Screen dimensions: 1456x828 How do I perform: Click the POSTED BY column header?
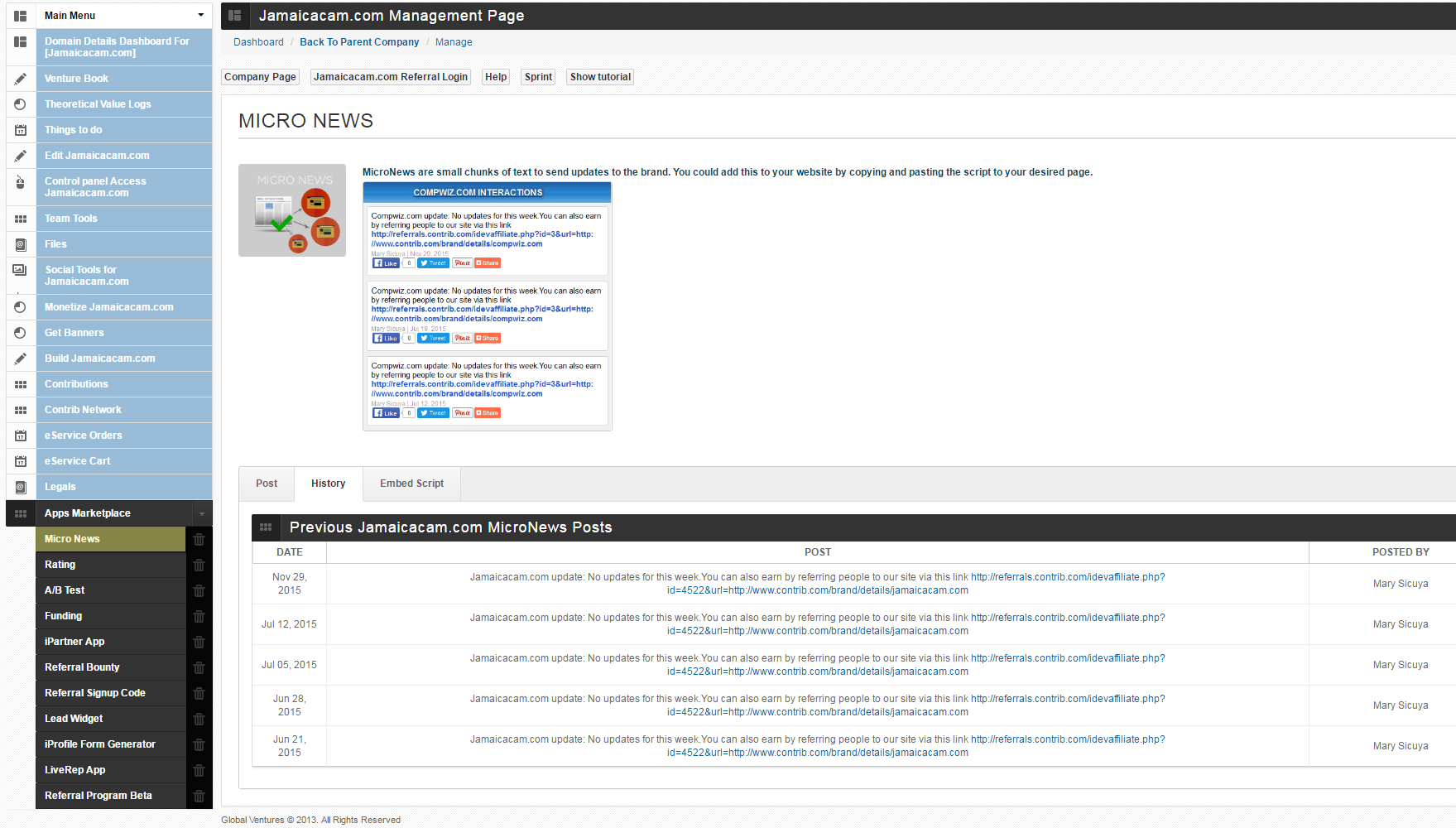click(x=1401, y=552)
